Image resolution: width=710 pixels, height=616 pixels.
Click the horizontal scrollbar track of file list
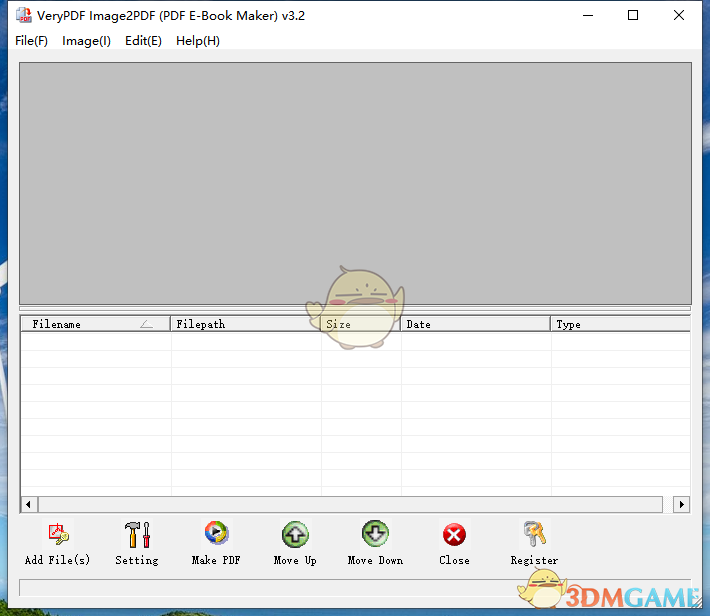pos(350,504)
